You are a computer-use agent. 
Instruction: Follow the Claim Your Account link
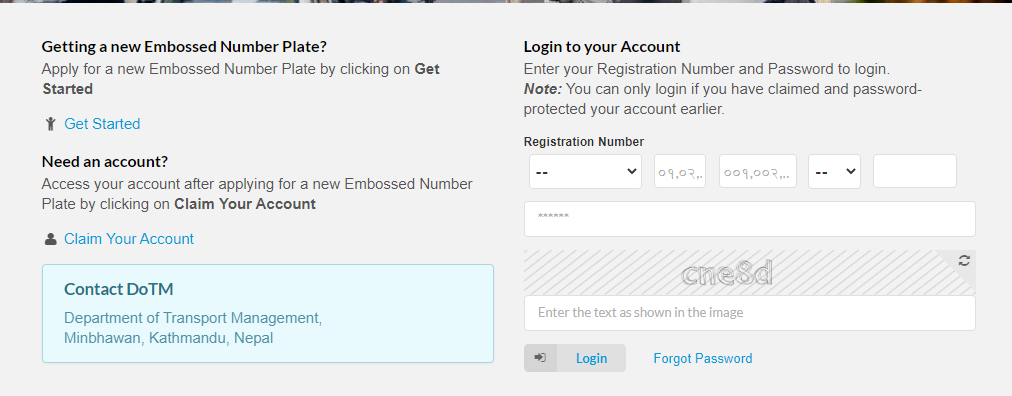[x=128, y=239]
